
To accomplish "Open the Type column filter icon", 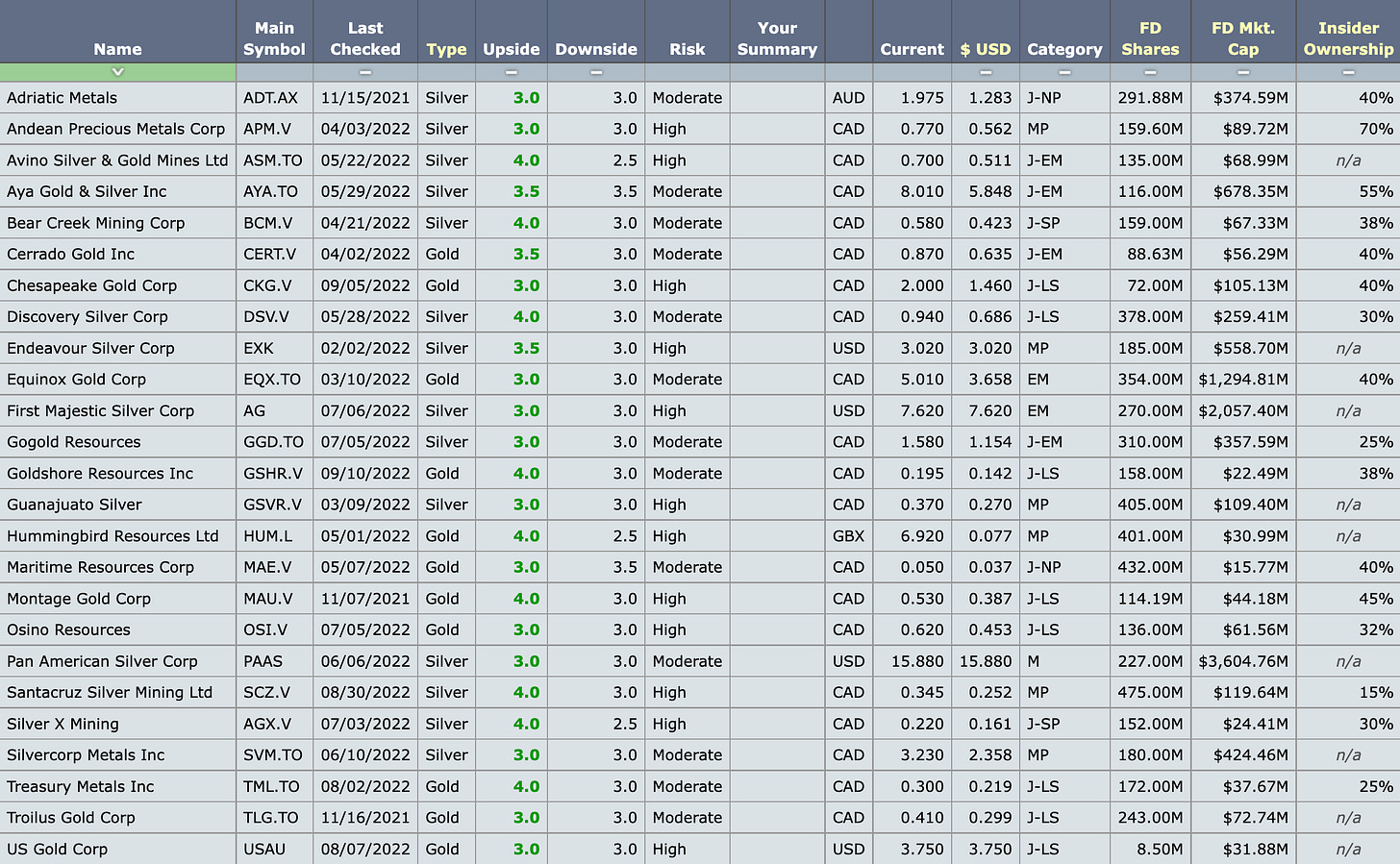I will [x=446, y=72].
